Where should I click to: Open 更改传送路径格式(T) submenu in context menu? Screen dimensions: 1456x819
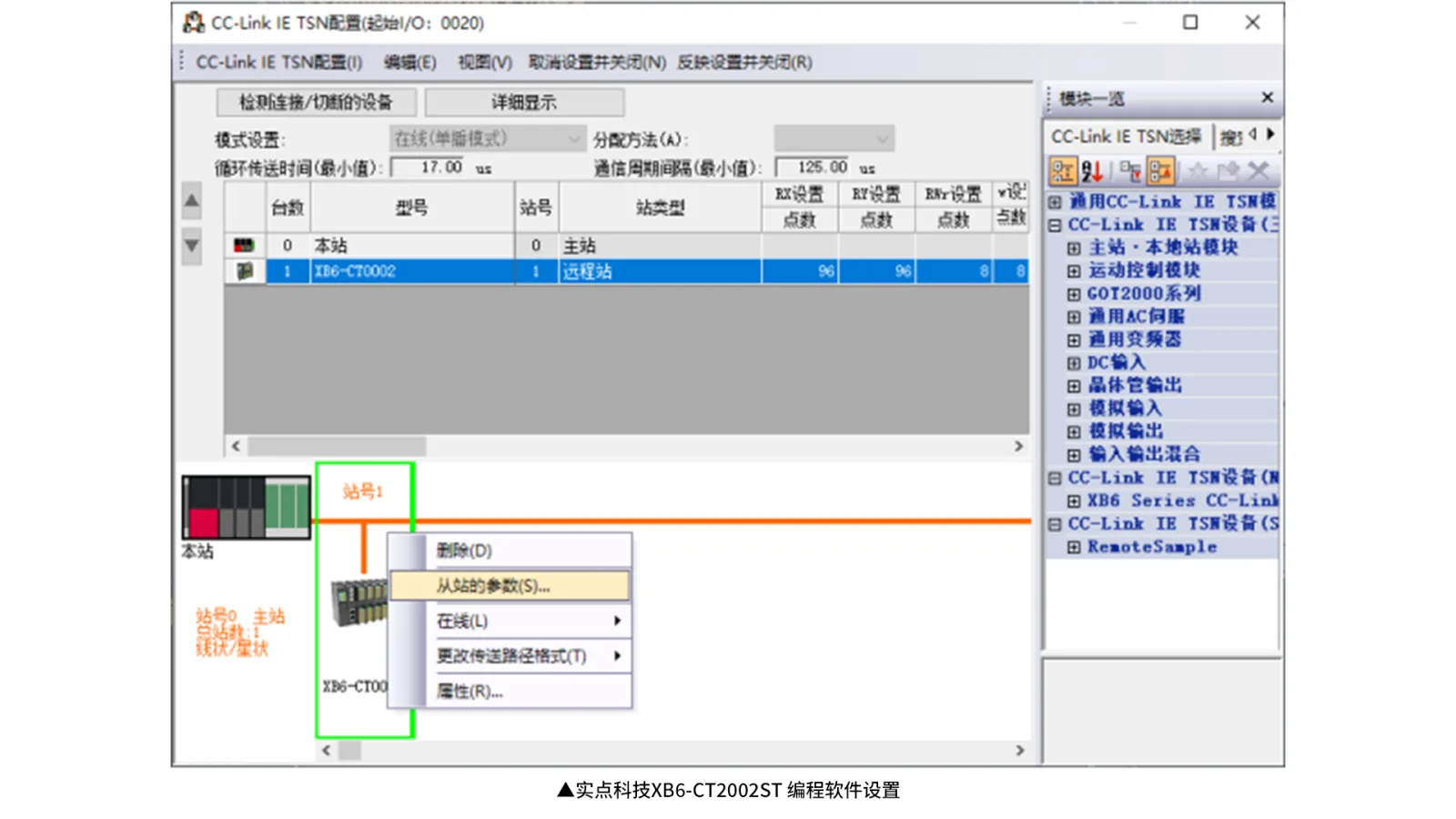click(x=511, y=656)
